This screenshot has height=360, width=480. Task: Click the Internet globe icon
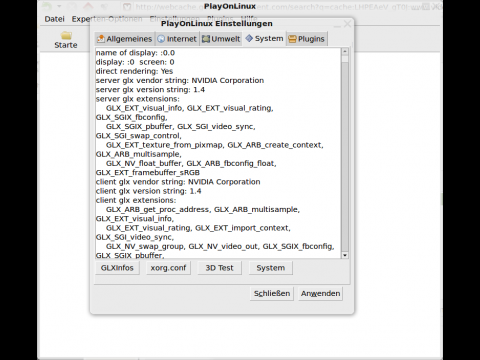click(161, 39)
